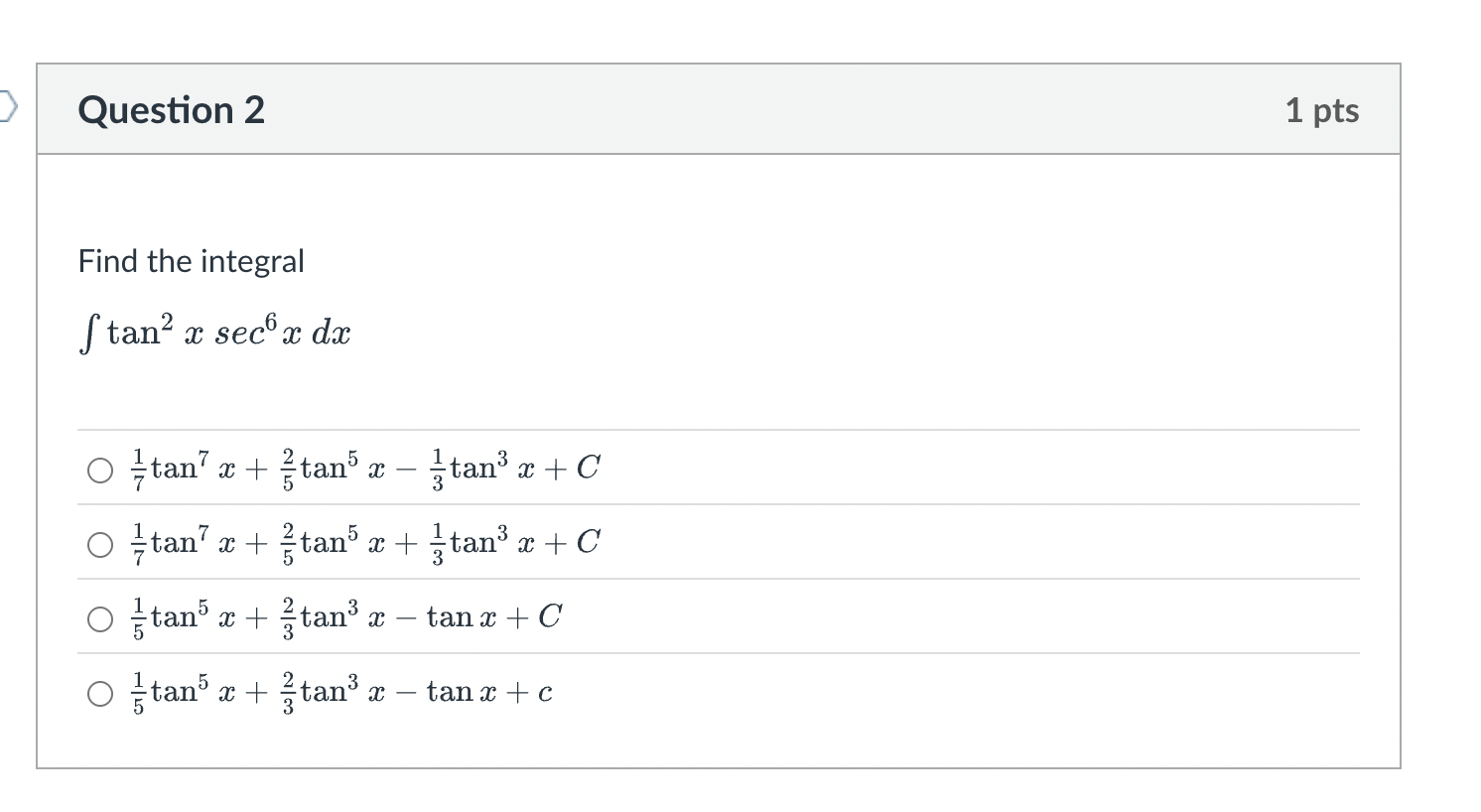Choose the answer with plus one-third tan cubed
Screen dimensions: 1481x812
click(x=99, y=543)
